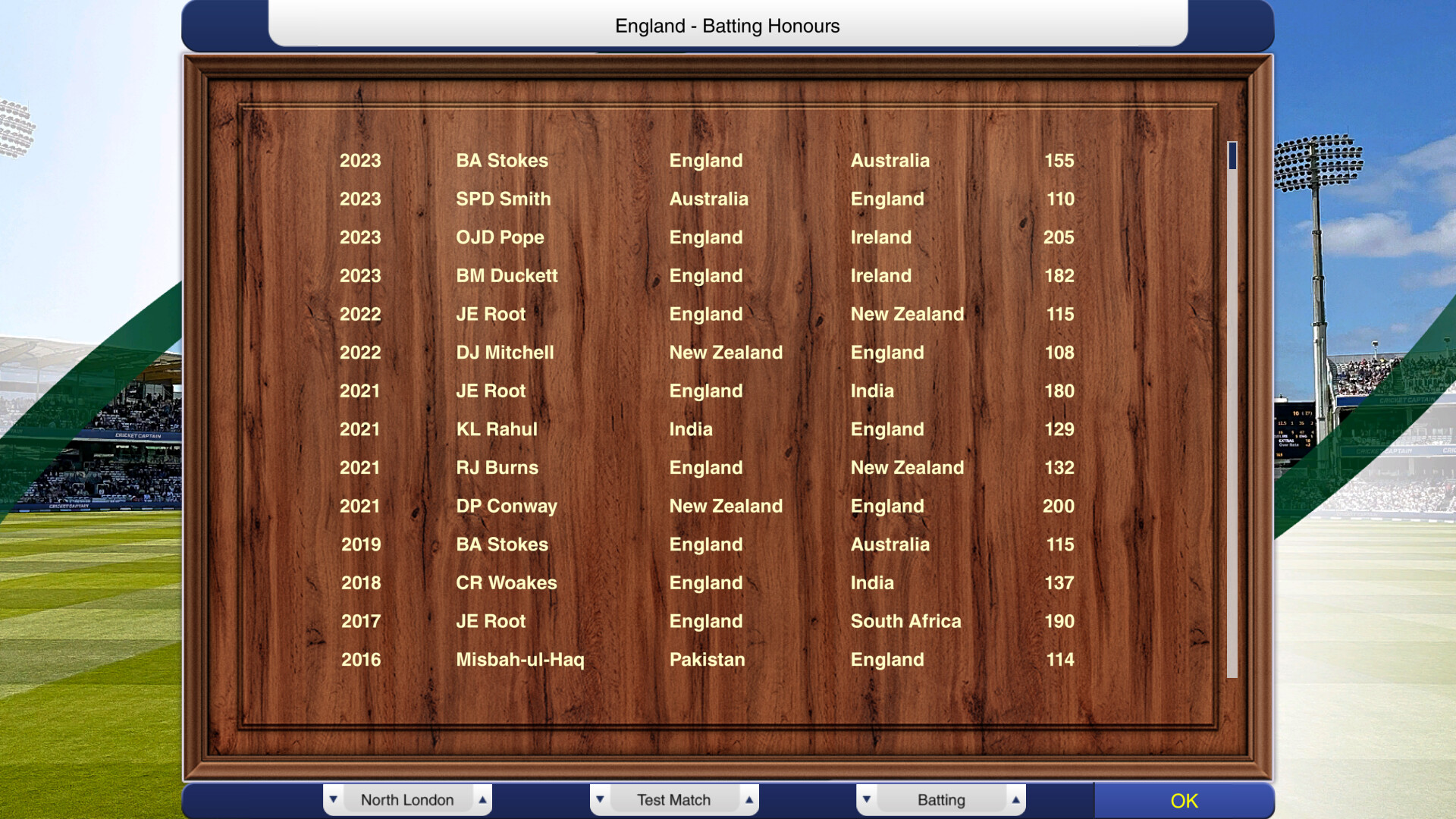This screenshot has width=1456, height=819.
Task: Open the North London venue selector
Action: [x=409, y=799]
